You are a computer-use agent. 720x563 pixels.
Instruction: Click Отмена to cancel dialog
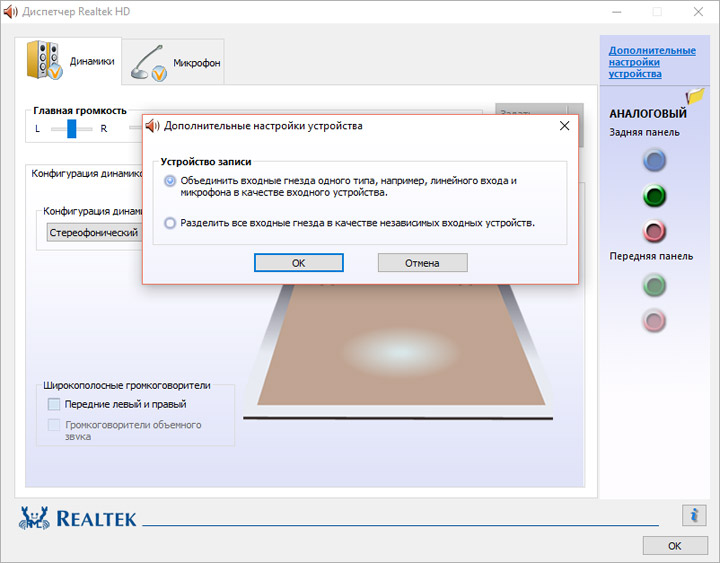point(422,263)
